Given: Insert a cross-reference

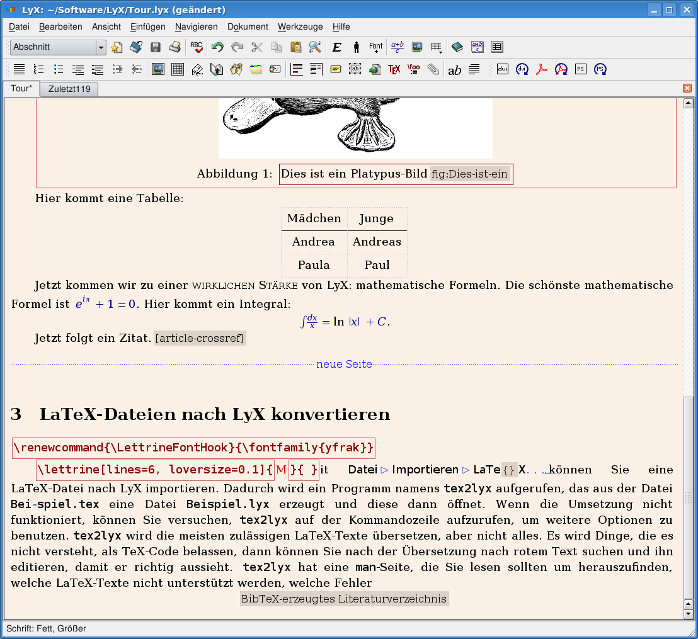Looking at the screenshot, I should point(216,69).
